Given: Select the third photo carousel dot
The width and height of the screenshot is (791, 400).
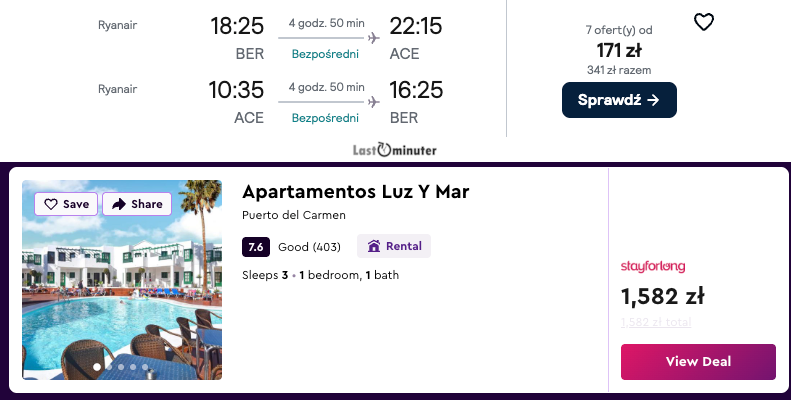Looking at the screenshot, I should (x=122, y=367).
